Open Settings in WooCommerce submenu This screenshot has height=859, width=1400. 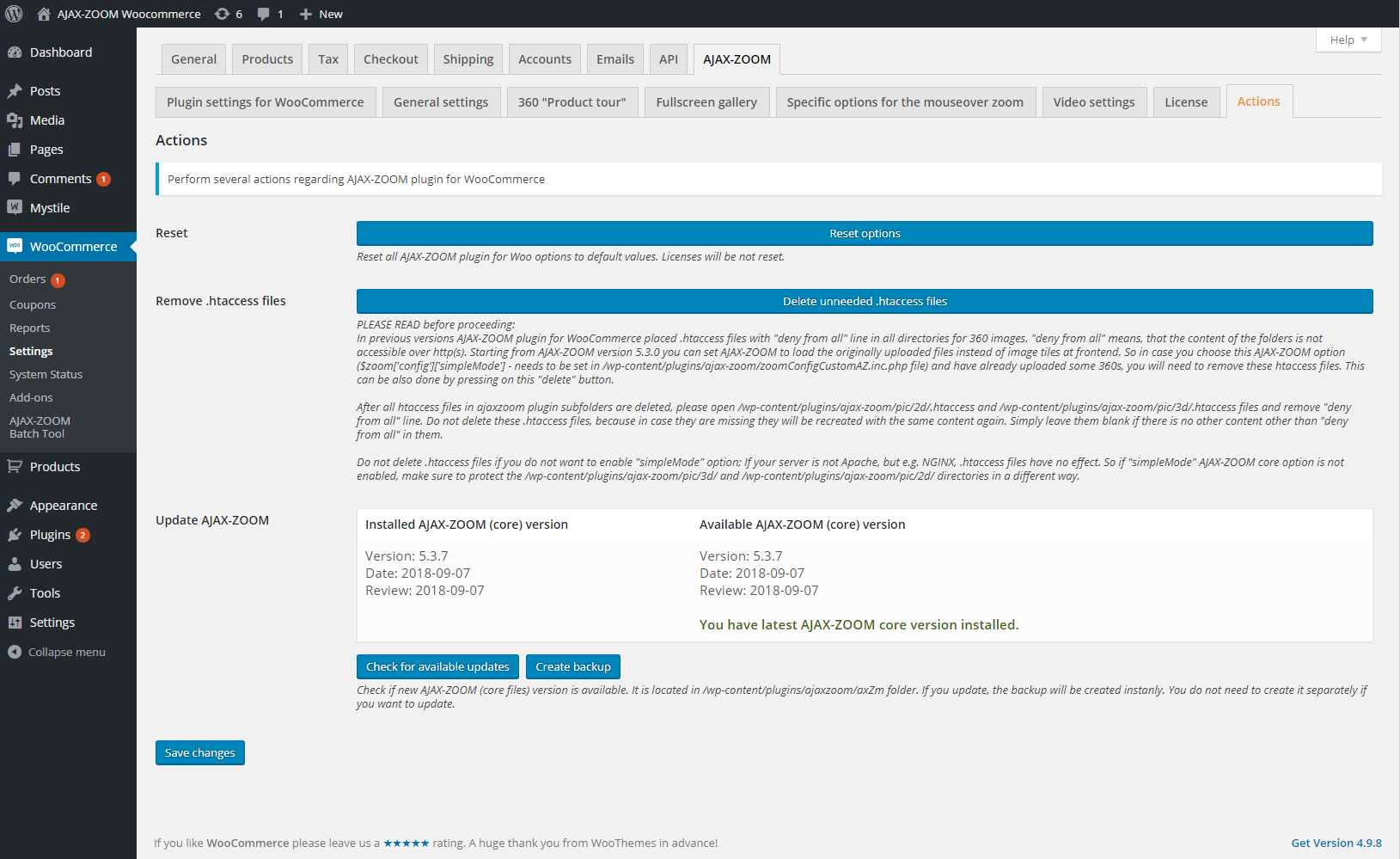(x=31, y=352)
